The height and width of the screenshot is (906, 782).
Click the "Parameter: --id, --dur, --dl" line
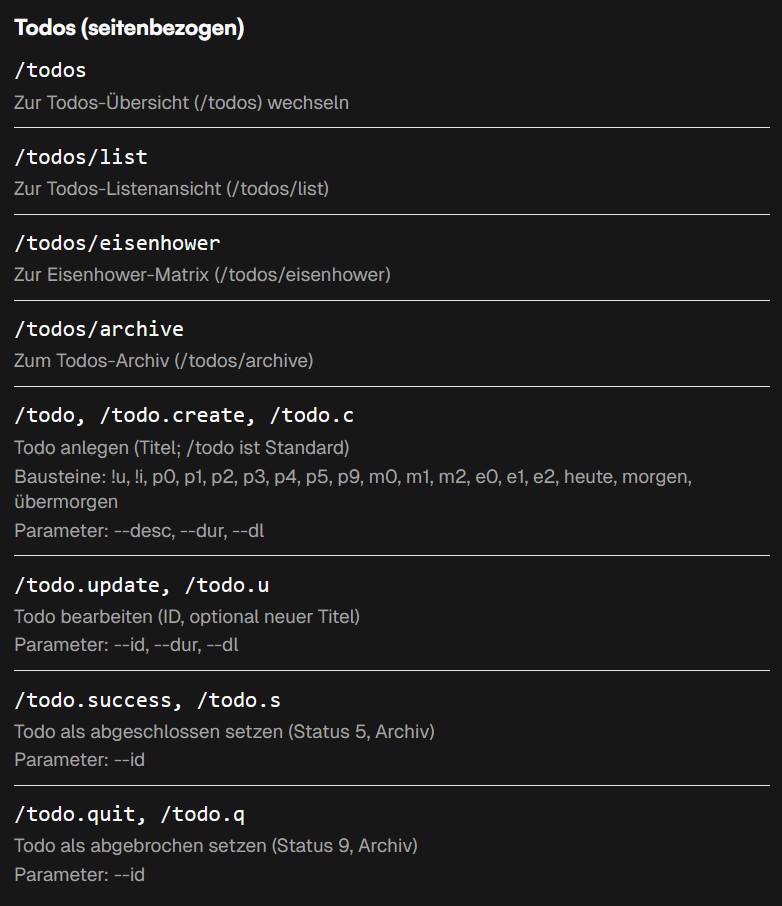click(126, 645)
